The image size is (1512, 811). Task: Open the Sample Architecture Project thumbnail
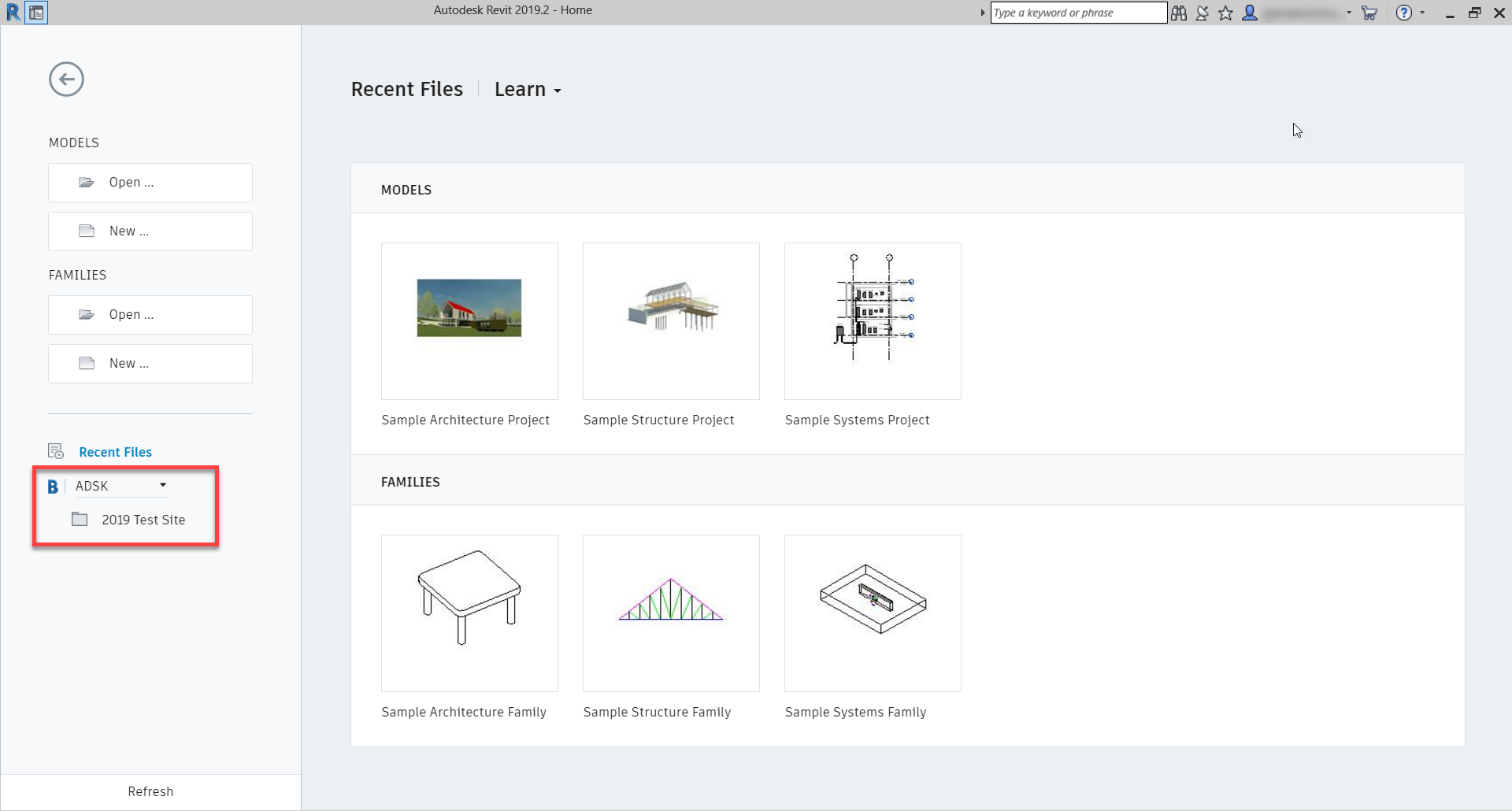pyautogui.click(x=469, y=321)
